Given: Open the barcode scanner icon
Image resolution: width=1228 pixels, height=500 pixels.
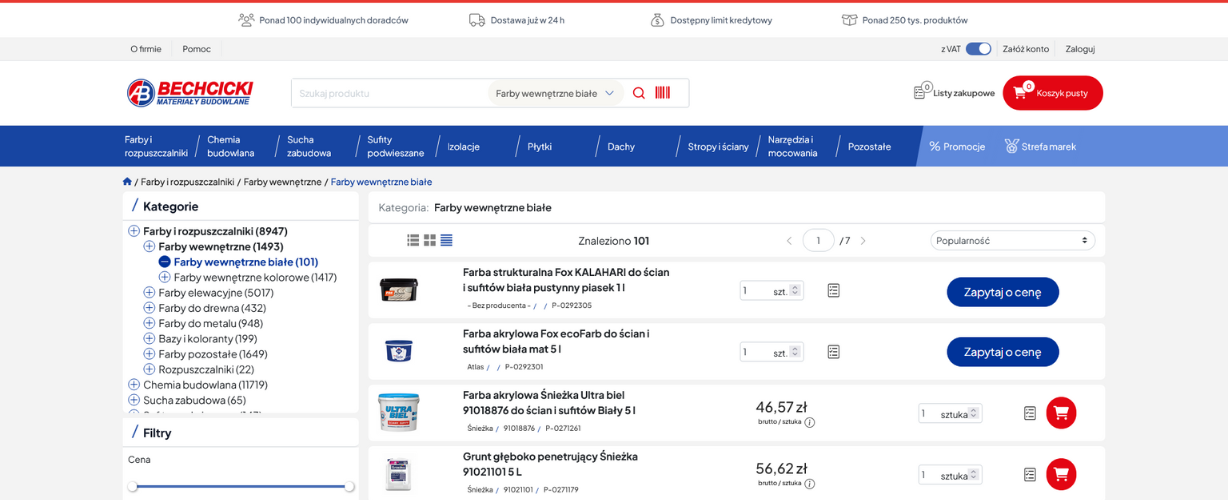Looking at the screenshot, I should [x=662, y=93].
